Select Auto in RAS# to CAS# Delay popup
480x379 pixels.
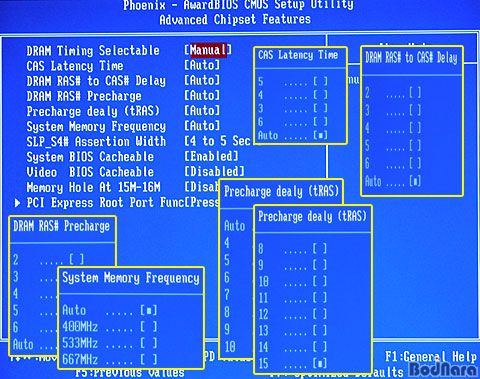[x=393, y=181]
